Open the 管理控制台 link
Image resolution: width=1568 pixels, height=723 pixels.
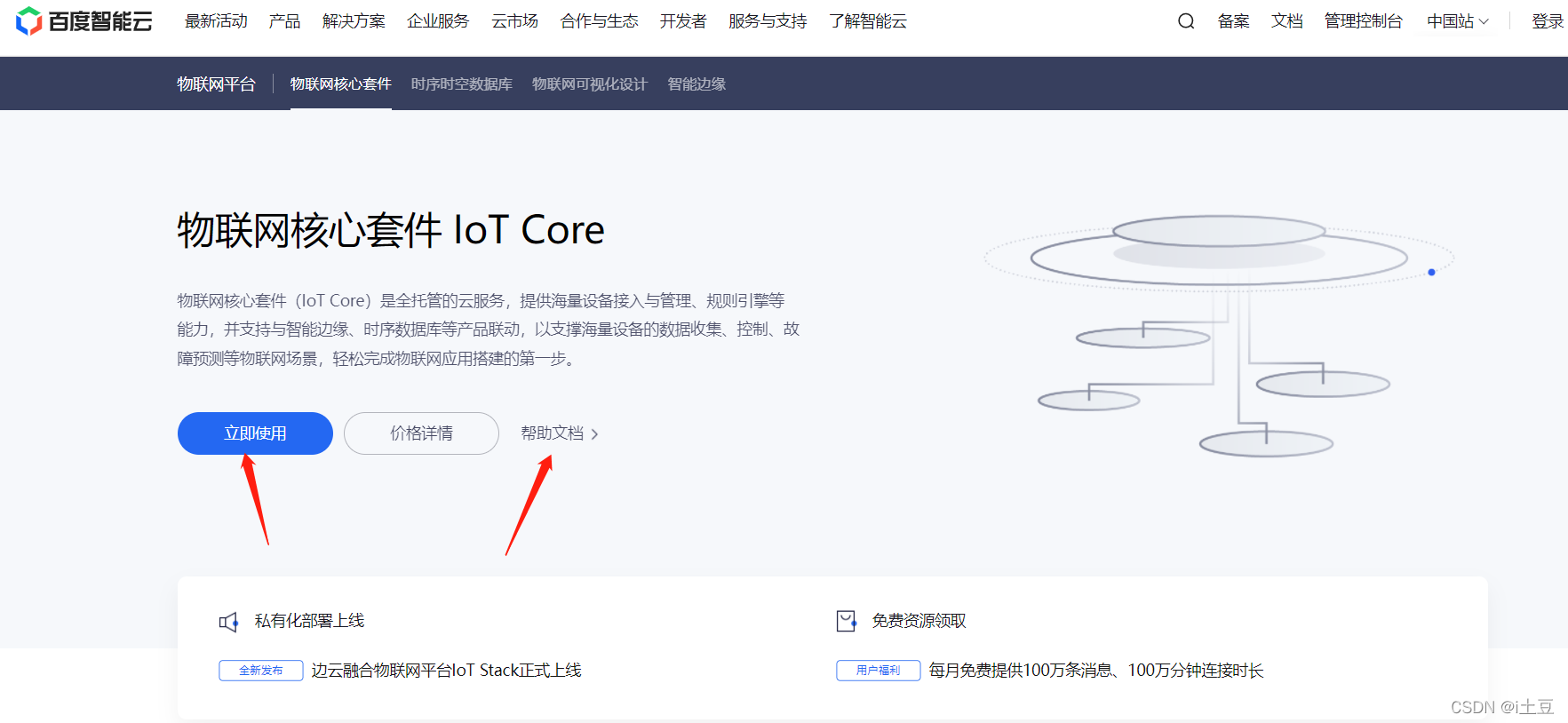pyautogui.click(x=1364, y=21)
